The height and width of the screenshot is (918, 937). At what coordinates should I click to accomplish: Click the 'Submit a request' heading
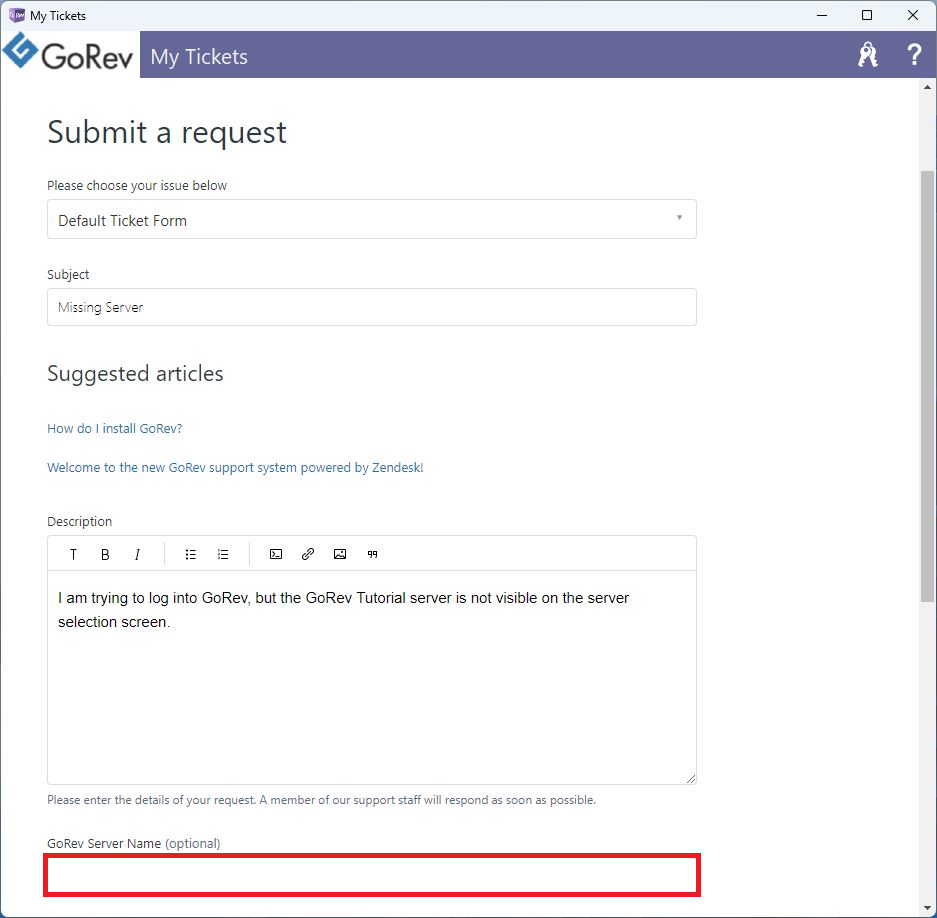167,132
